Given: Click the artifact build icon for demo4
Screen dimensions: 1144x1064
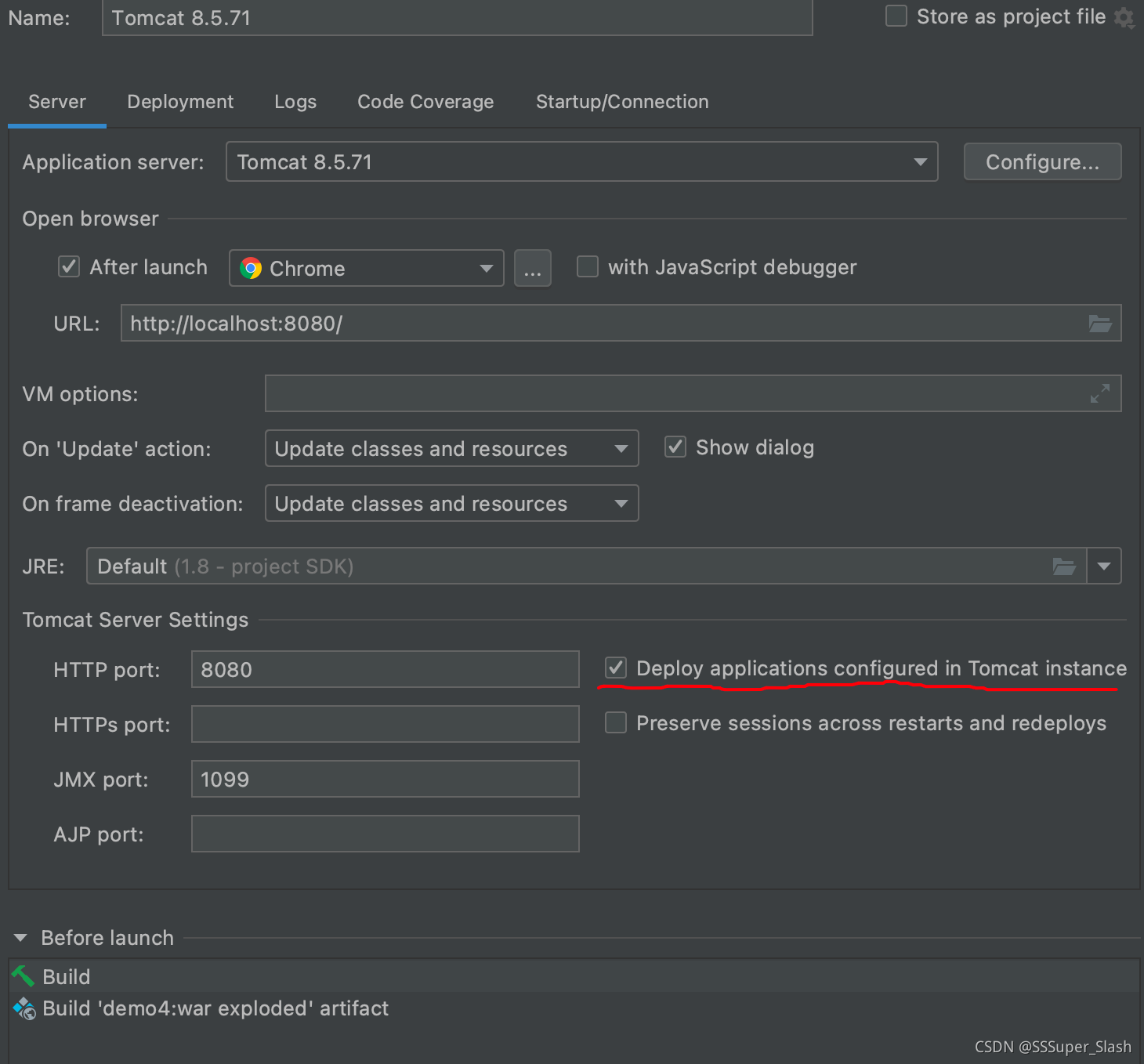Looking at the screenshot, I should (24, 1008).
